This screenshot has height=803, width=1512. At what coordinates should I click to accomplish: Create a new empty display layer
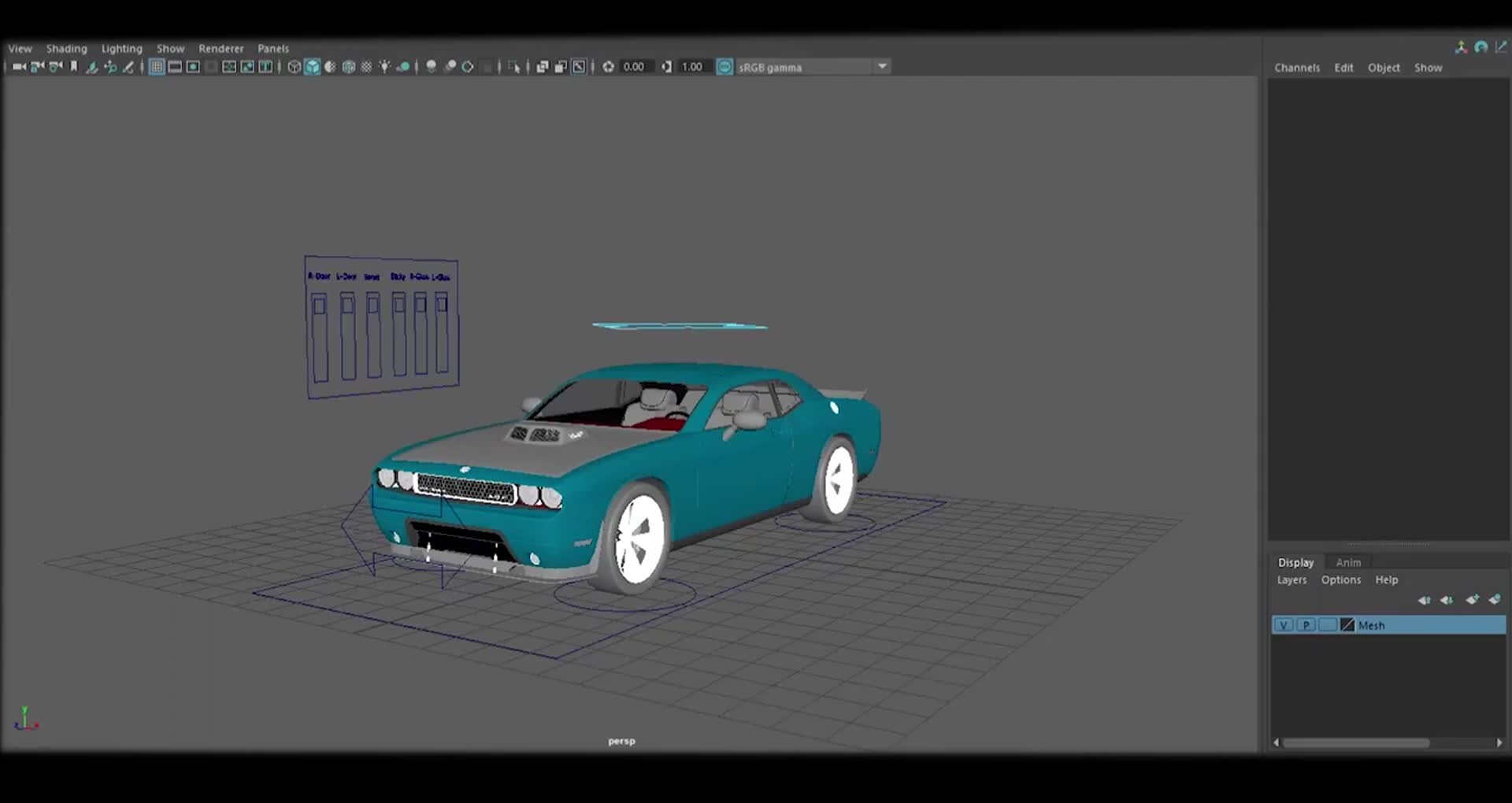click(1473, 599)
